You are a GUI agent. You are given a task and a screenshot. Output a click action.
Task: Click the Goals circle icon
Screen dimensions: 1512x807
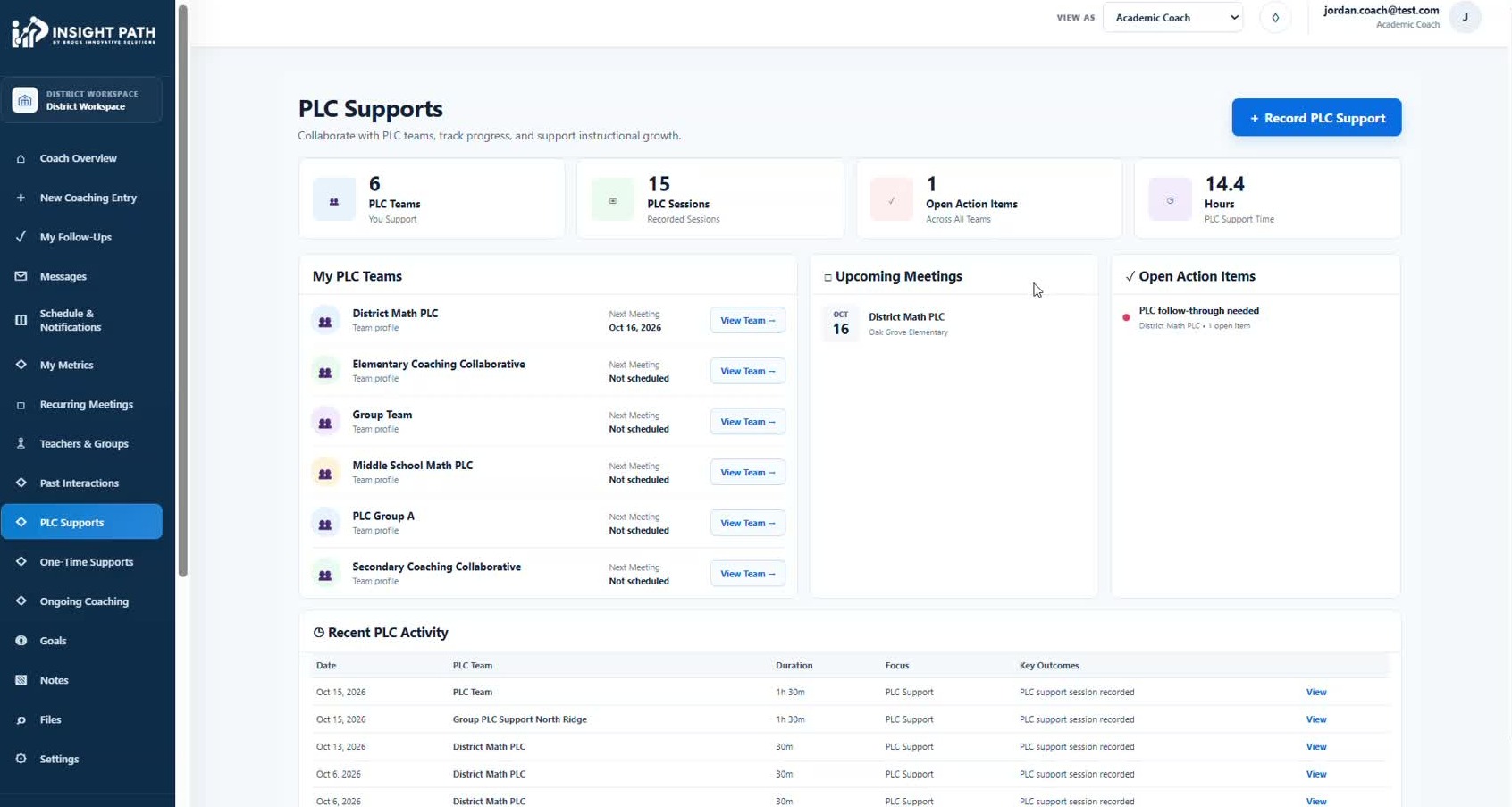tap(21, 641)
